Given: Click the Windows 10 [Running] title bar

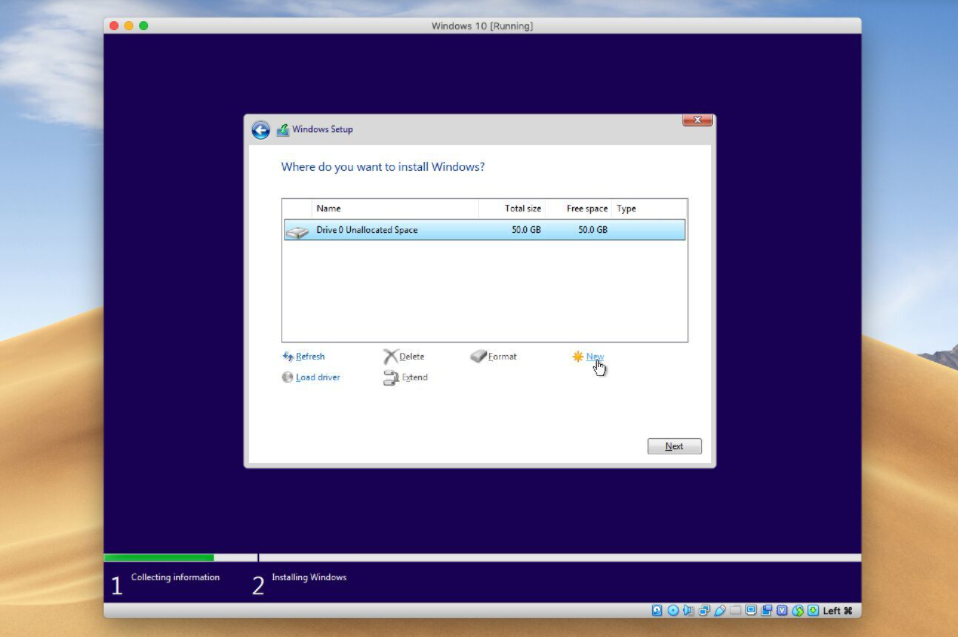Looking at the screenshot, I should coord(482,26).
